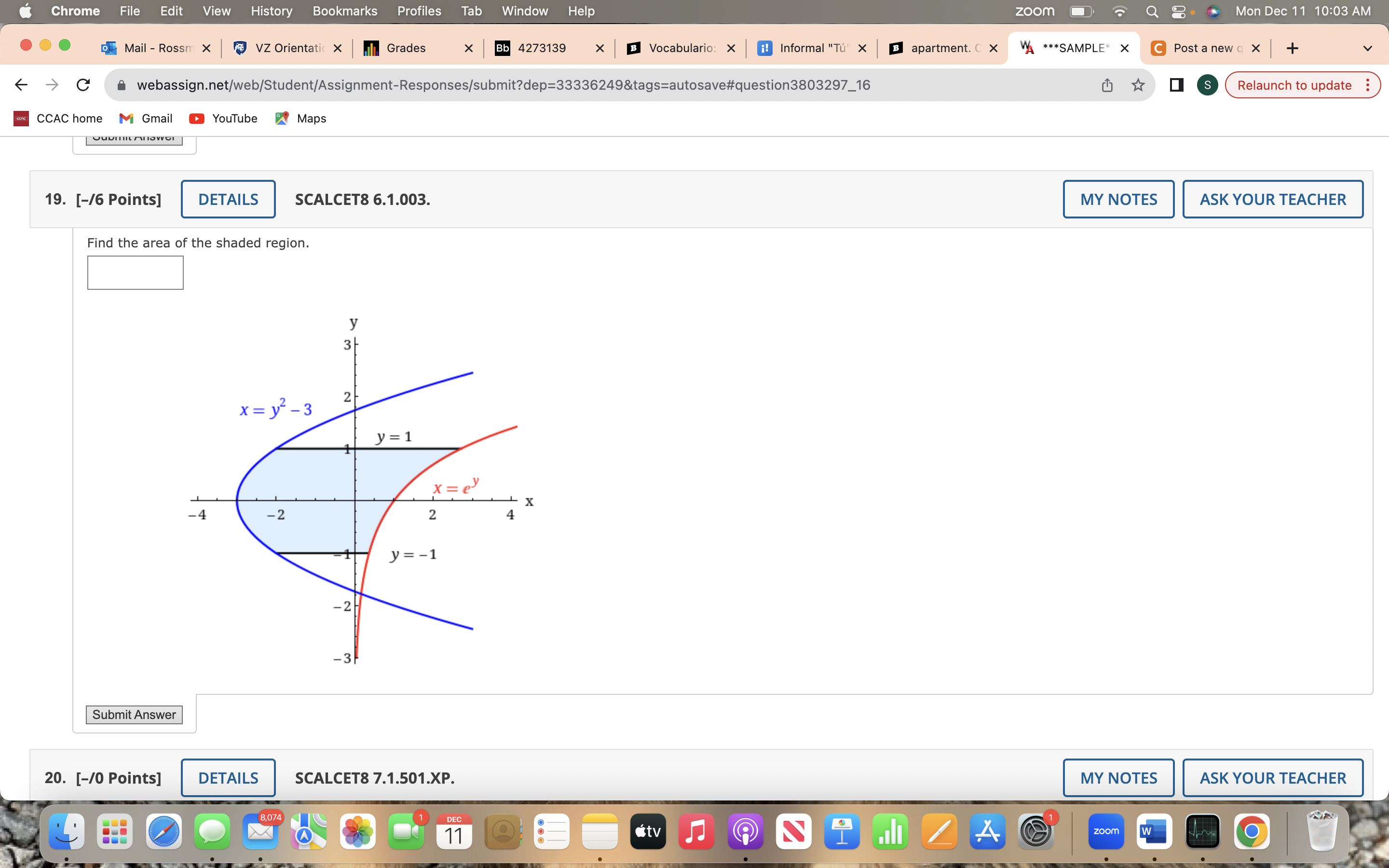Bookmark page with the star icon

pos(1138,85)
